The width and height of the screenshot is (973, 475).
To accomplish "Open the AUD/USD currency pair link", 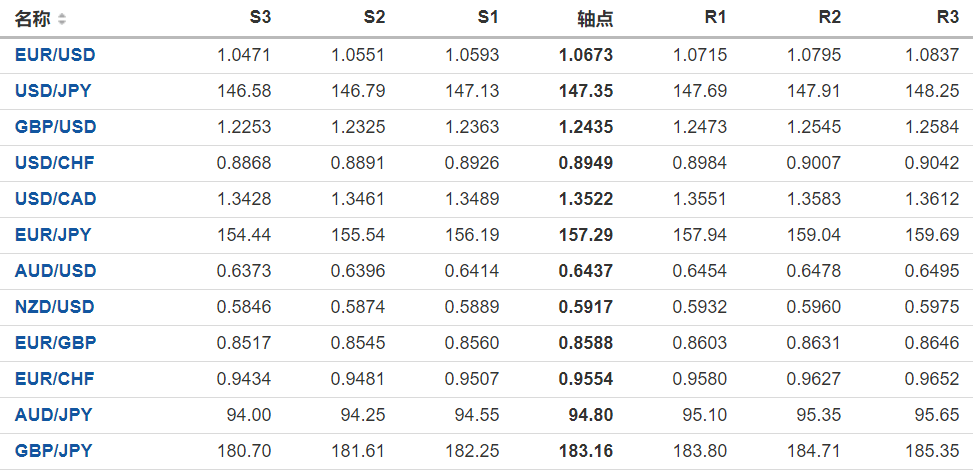I will [x=55, y=271].
